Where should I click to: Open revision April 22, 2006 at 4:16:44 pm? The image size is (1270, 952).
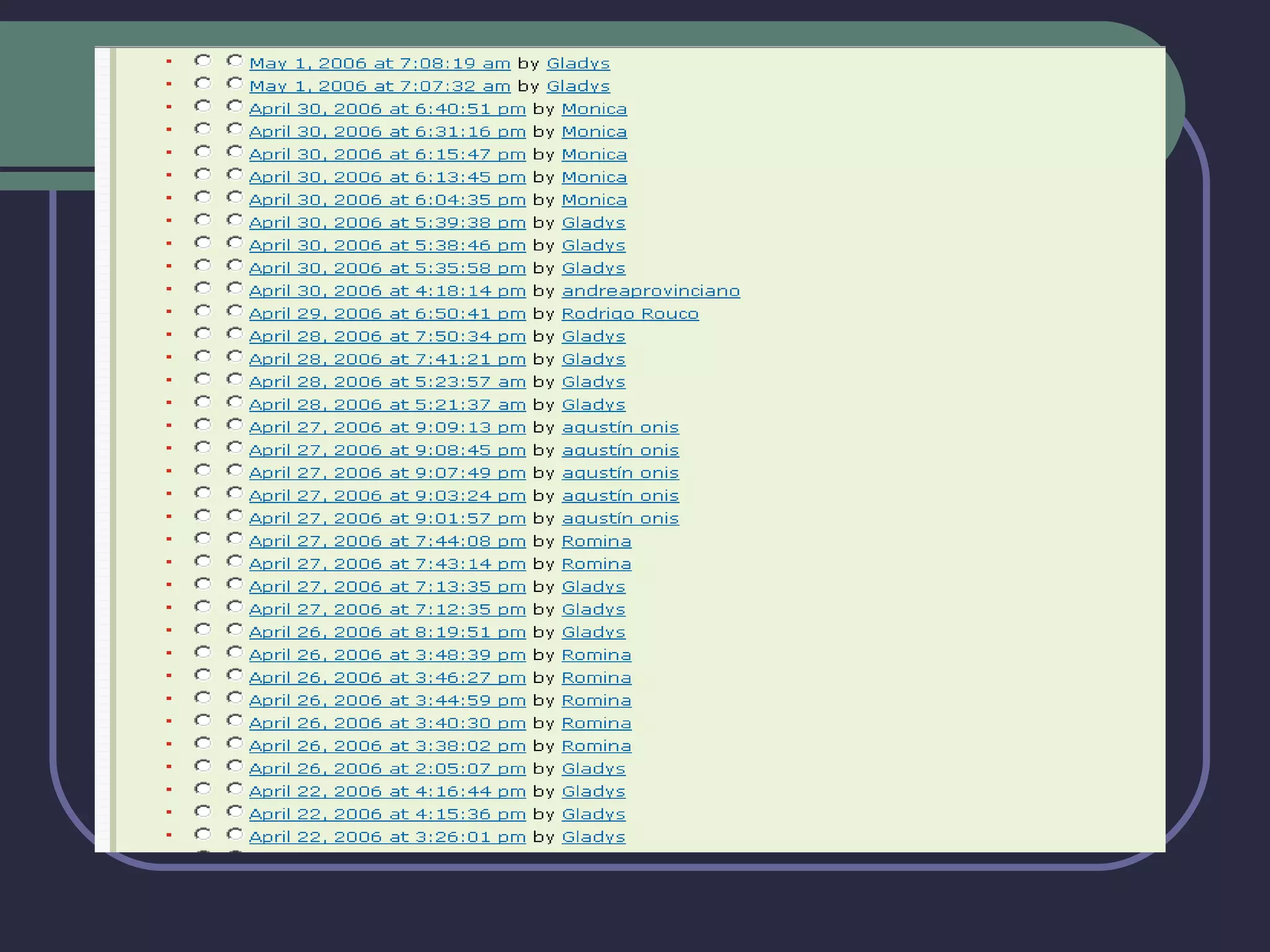point(387,791)
